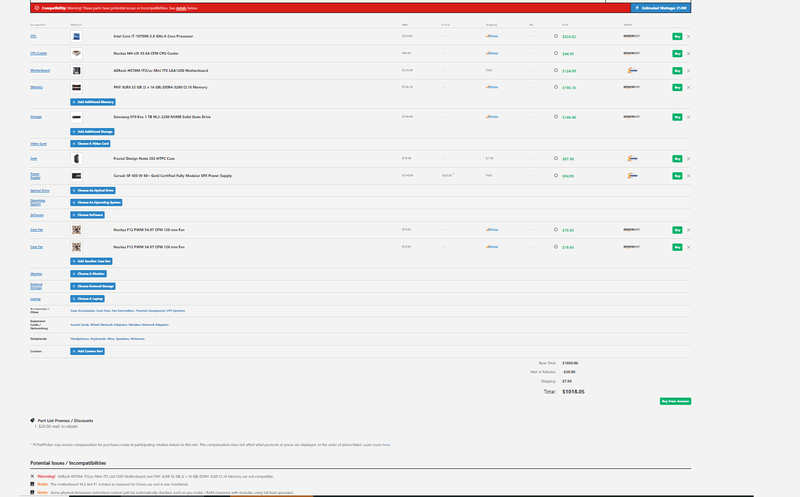Image resolution: width=800 pixels, height=497 pixels.
Task: Toggle the circle beside the $144.46 price
Action: pyautogui.click(x=556, y=117)
